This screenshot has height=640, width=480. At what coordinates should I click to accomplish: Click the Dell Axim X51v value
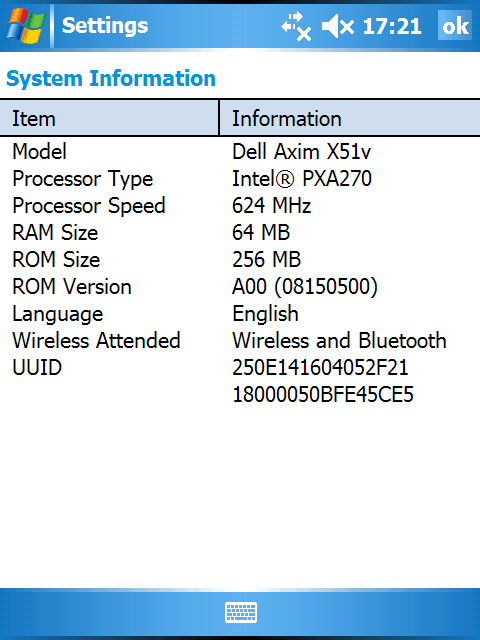(x=301, y=151)
